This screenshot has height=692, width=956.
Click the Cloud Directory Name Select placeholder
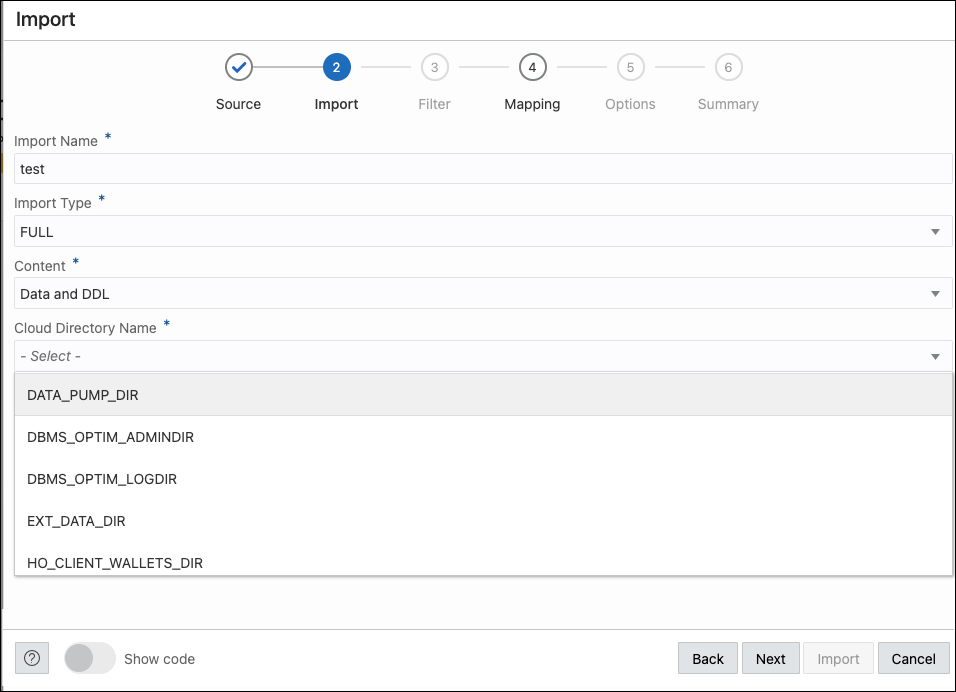pos(51,356)
